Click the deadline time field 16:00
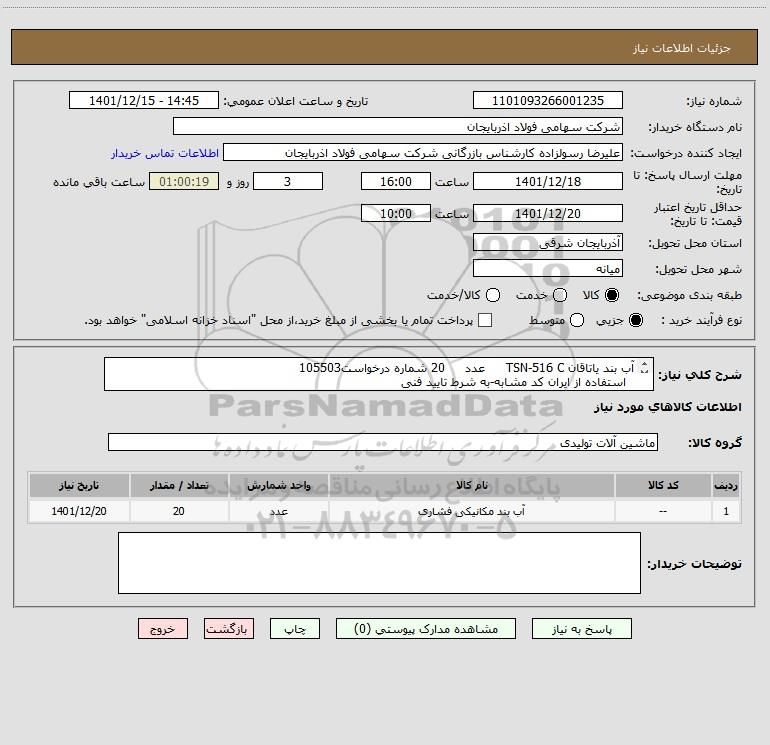 tap(396, 181)
